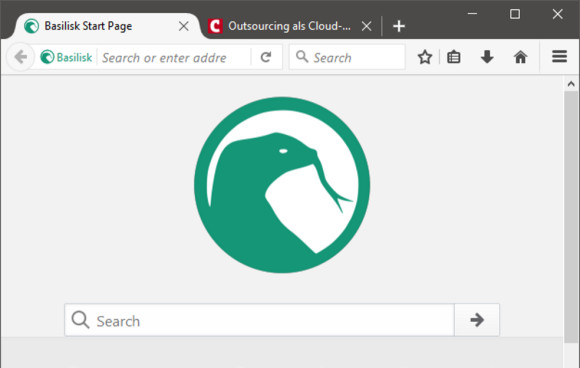Show bookmarks list icon

(453, 57)
